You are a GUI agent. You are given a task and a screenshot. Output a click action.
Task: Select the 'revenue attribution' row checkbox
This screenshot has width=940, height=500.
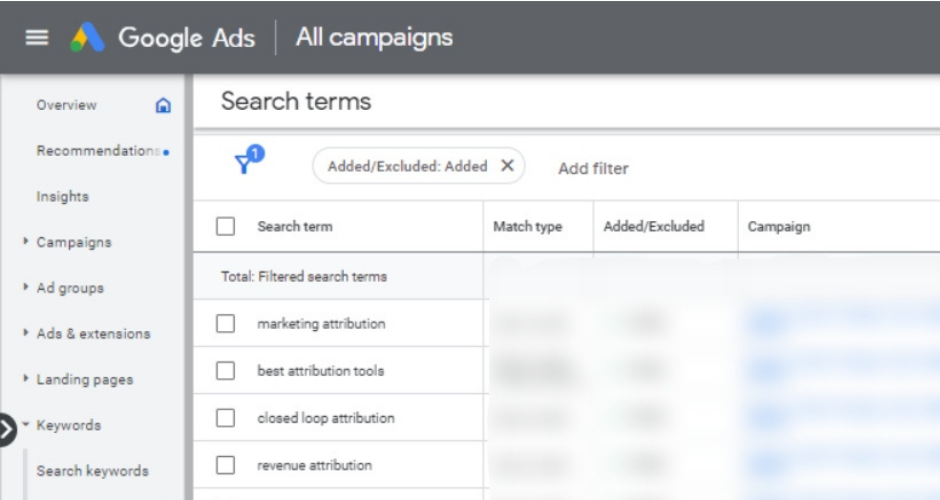click(x=226, y=465)
